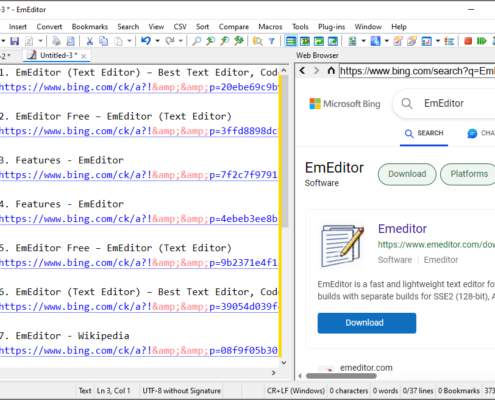Close the Untitled-3 tab

84,56
